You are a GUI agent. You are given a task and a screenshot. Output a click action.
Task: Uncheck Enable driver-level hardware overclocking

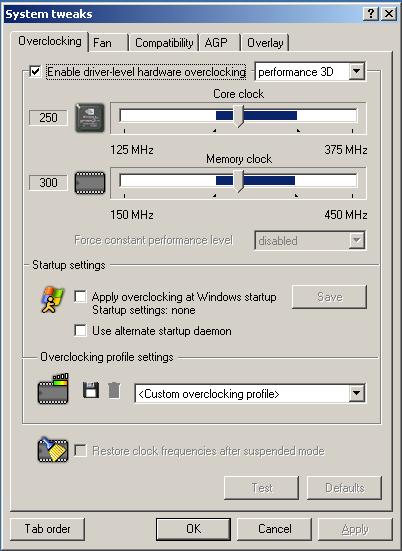(35, 72)
